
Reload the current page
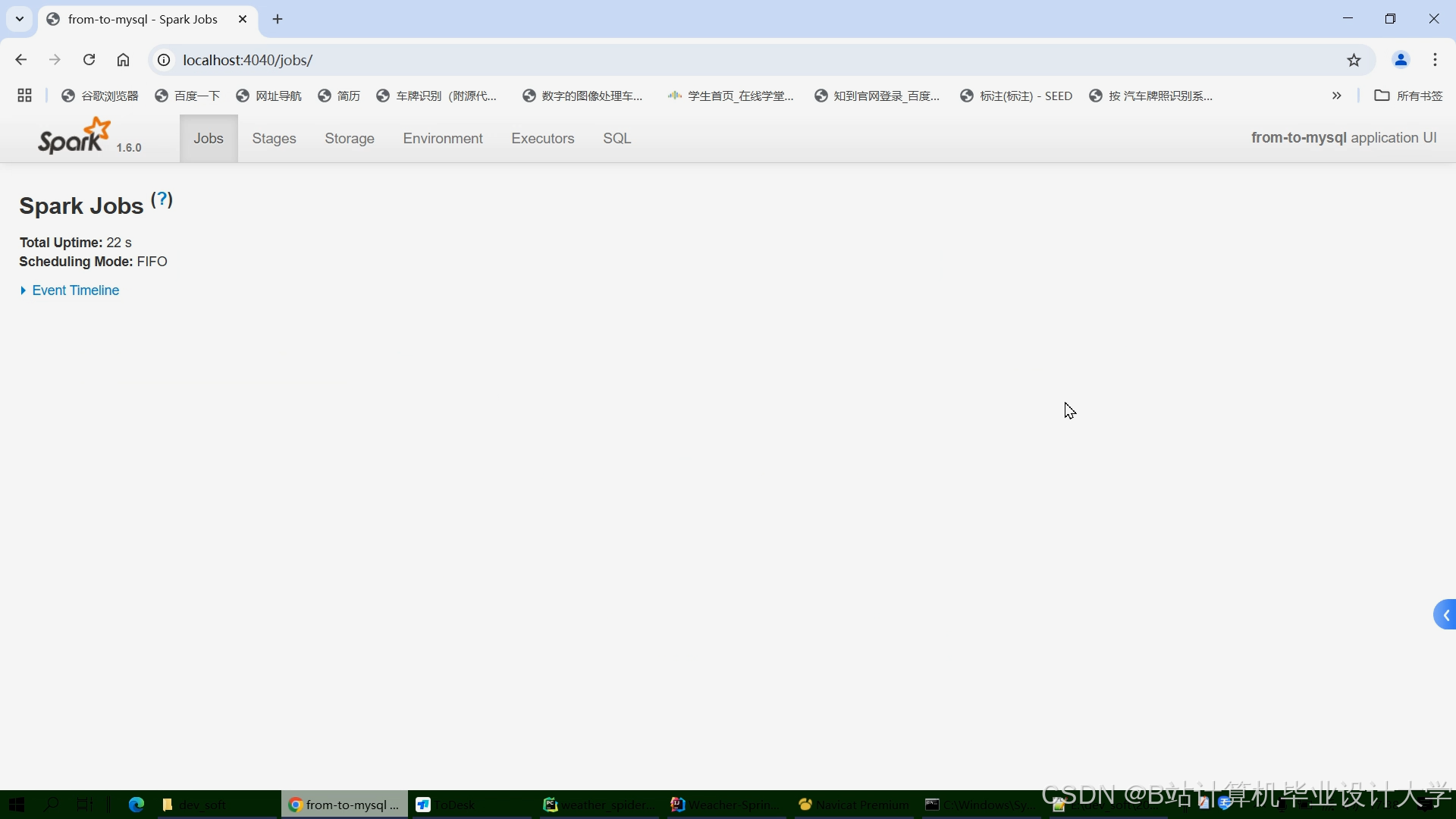pyautogui.click(x=89, y=60)
